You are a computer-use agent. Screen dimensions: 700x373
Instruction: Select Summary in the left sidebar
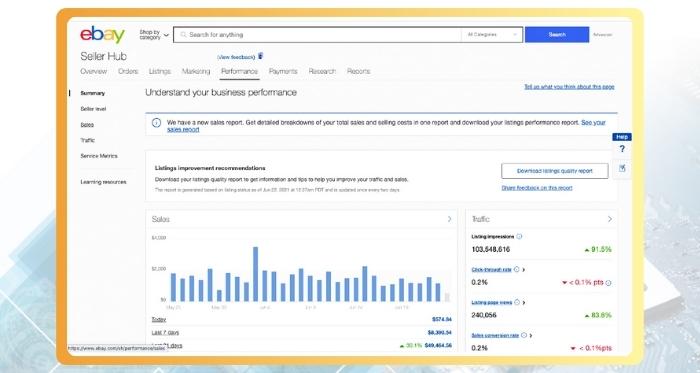pos(92,93)
